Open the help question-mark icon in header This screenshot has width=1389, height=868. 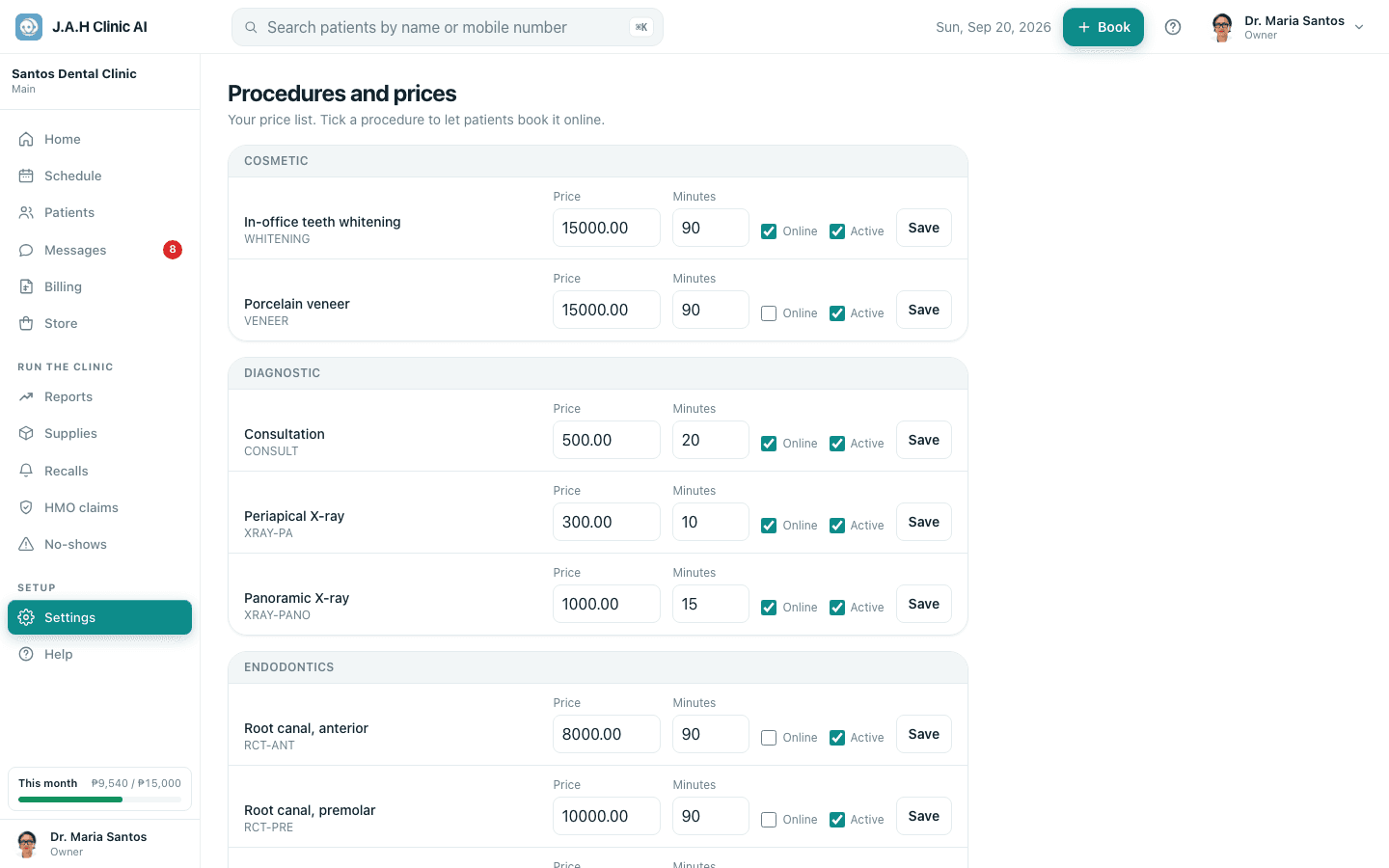tap(1173, 27)
